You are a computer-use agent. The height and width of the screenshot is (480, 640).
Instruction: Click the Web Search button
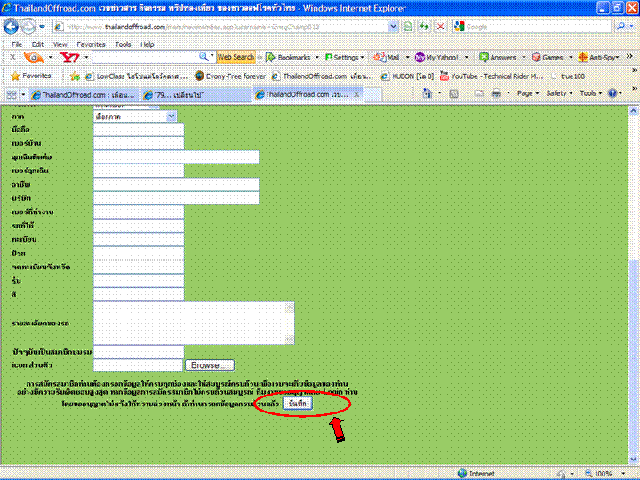236,58
